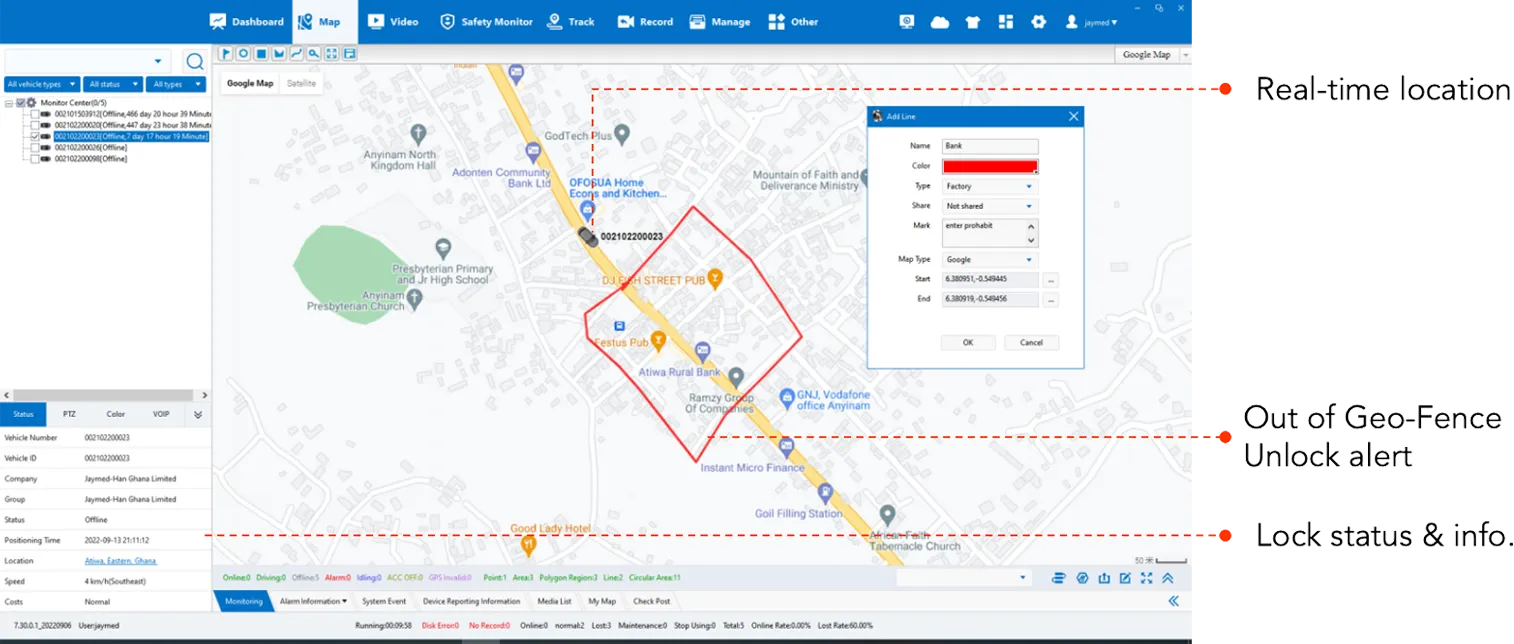Click the list lines icon in bottom toolbar
Screen dimensions: 1514x644
point(1059,577)
